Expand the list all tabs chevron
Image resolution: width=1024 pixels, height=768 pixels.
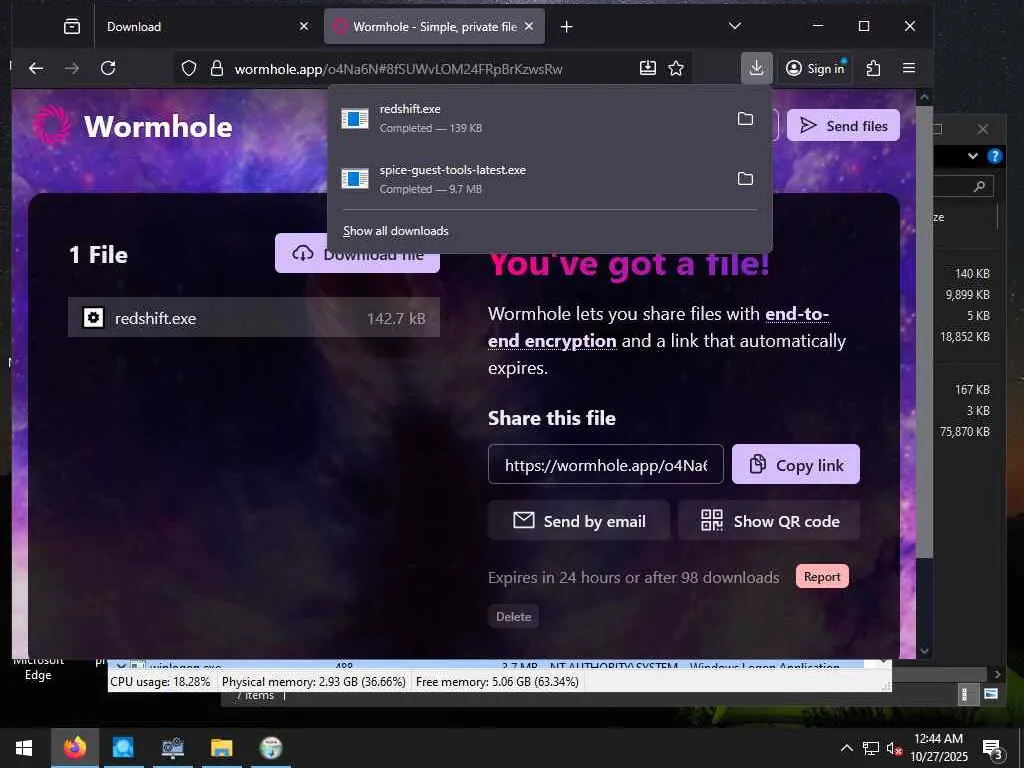tap(735, 26)
